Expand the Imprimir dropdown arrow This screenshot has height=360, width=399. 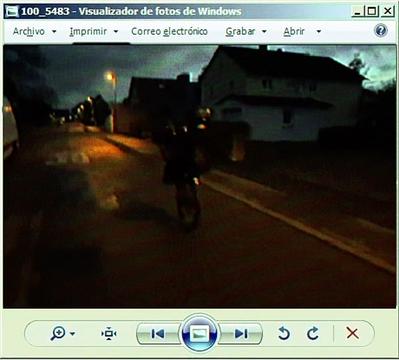coord(116,32)
